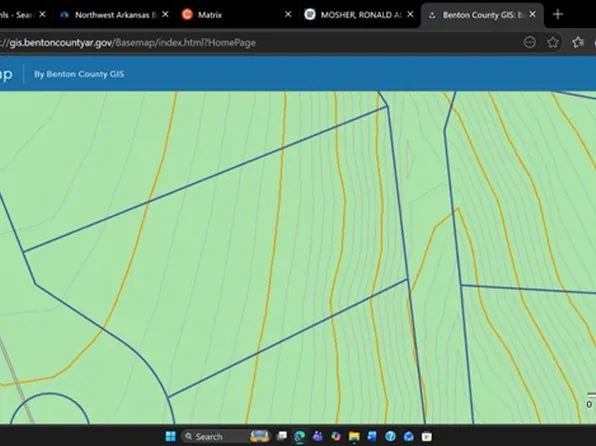Add this page to favorites with the star

pos(553,42)
